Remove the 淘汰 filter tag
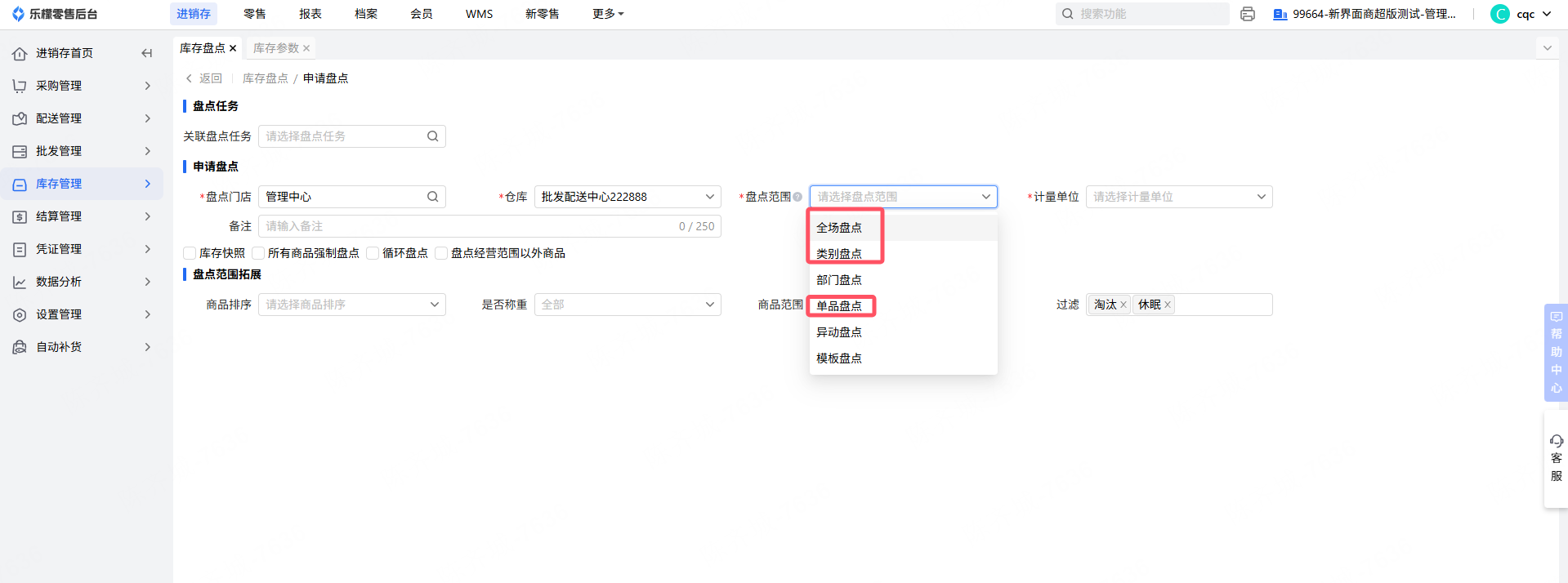 [1124, 305]
